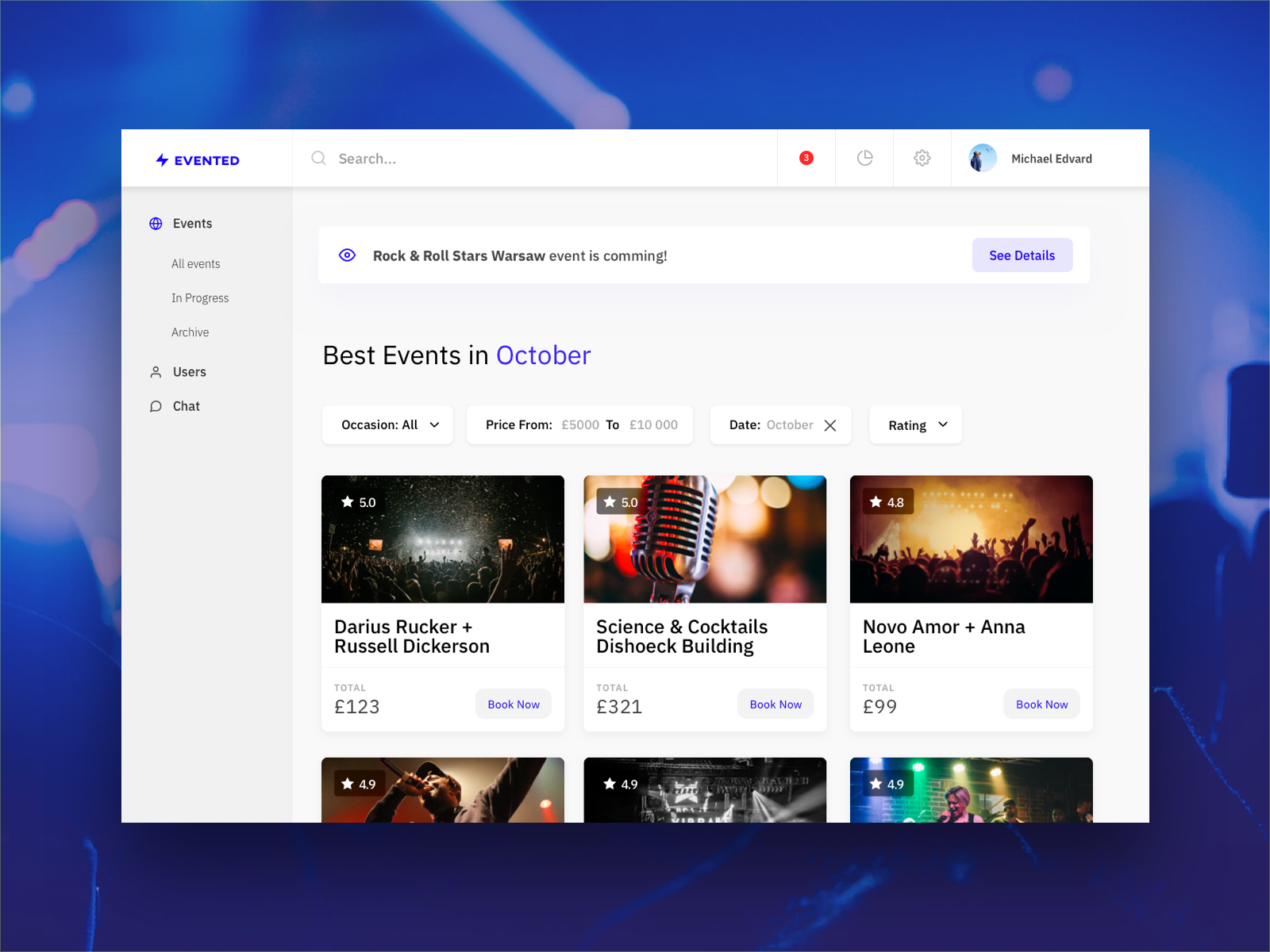Open the Events menu section

point(192,224)
